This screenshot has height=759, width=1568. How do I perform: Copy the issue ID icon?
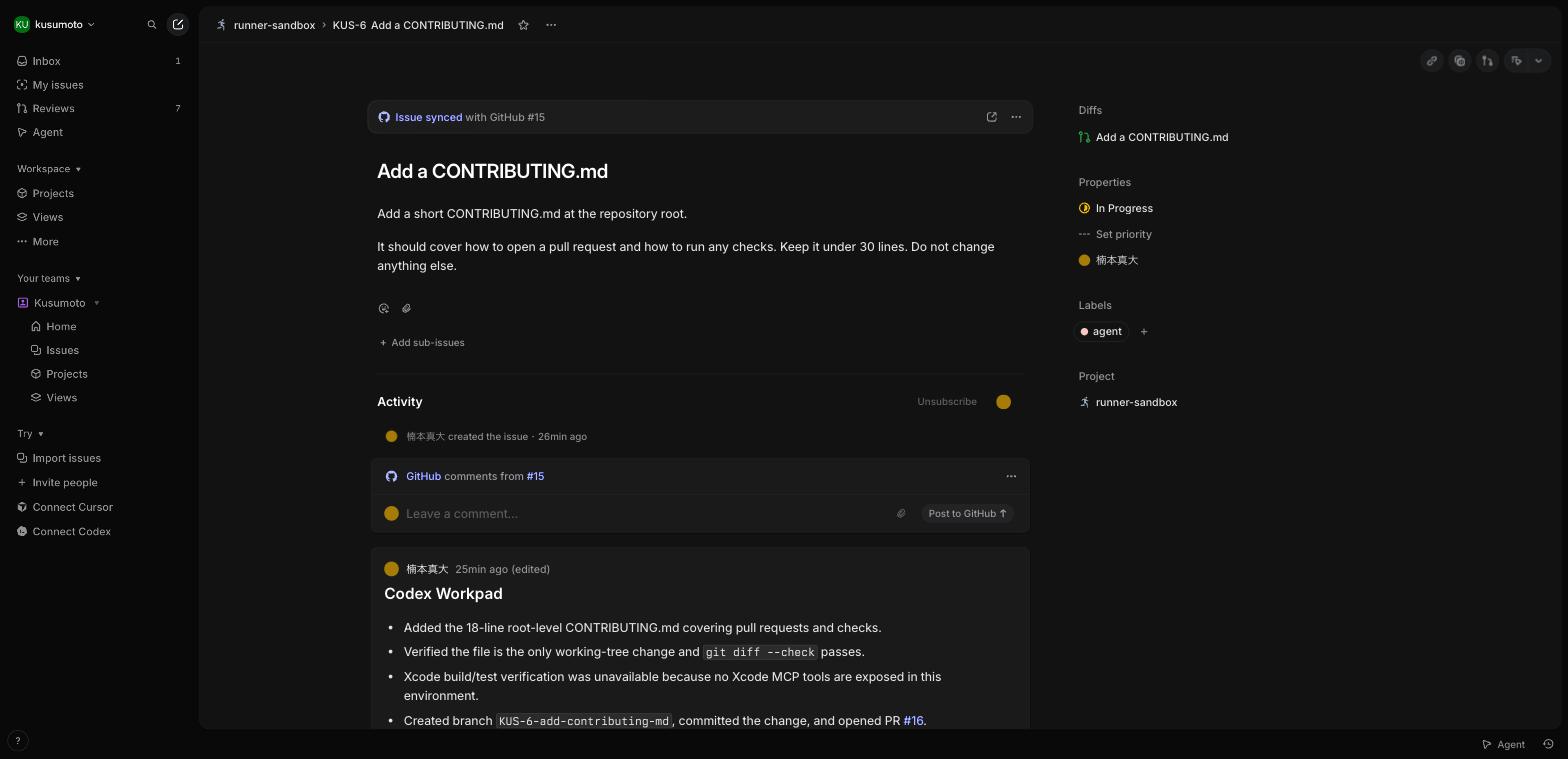[x=1460, y=61]
